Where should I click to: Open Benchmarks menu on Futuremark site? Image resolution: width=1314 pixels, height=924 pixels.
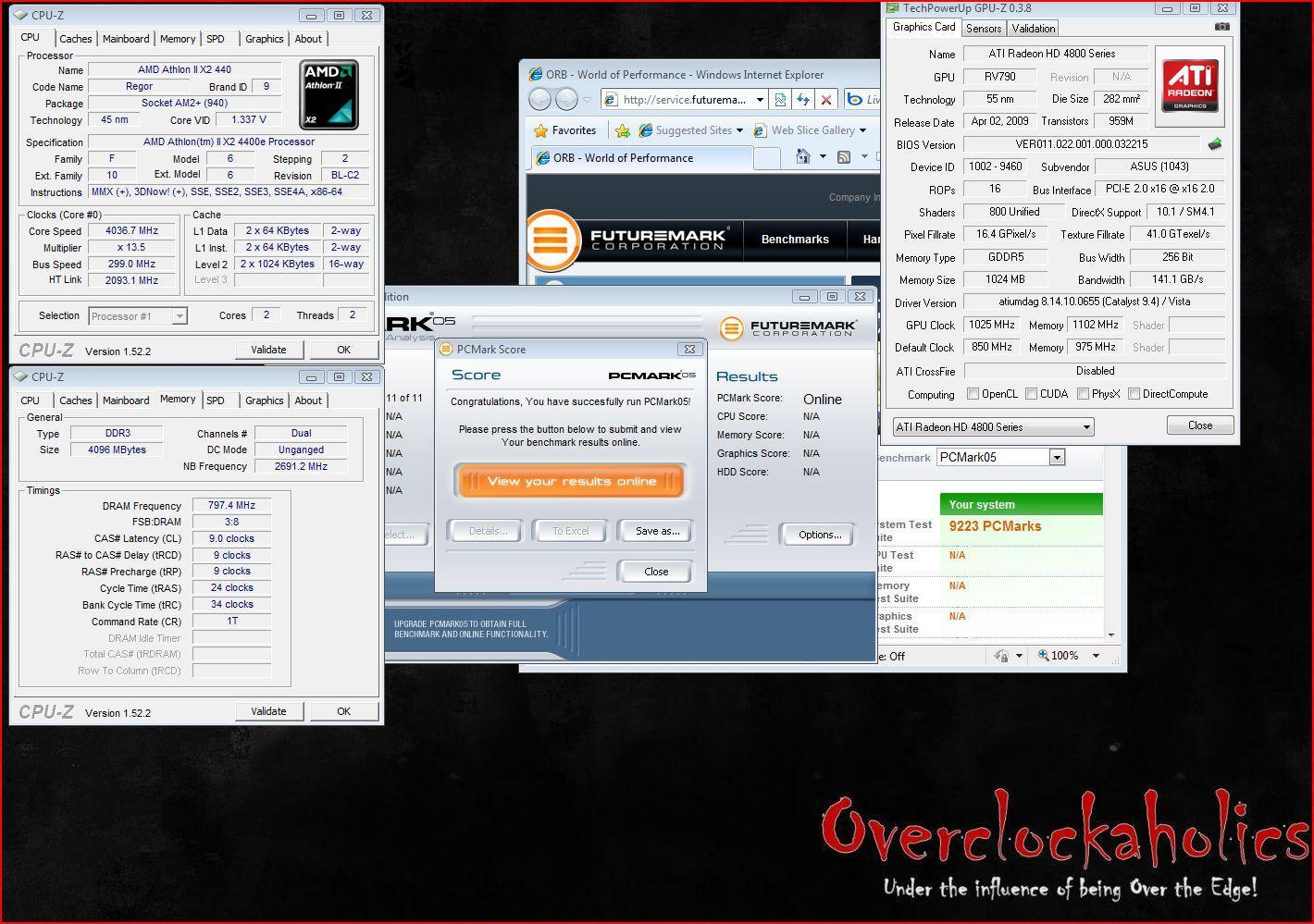pos(795,239)
